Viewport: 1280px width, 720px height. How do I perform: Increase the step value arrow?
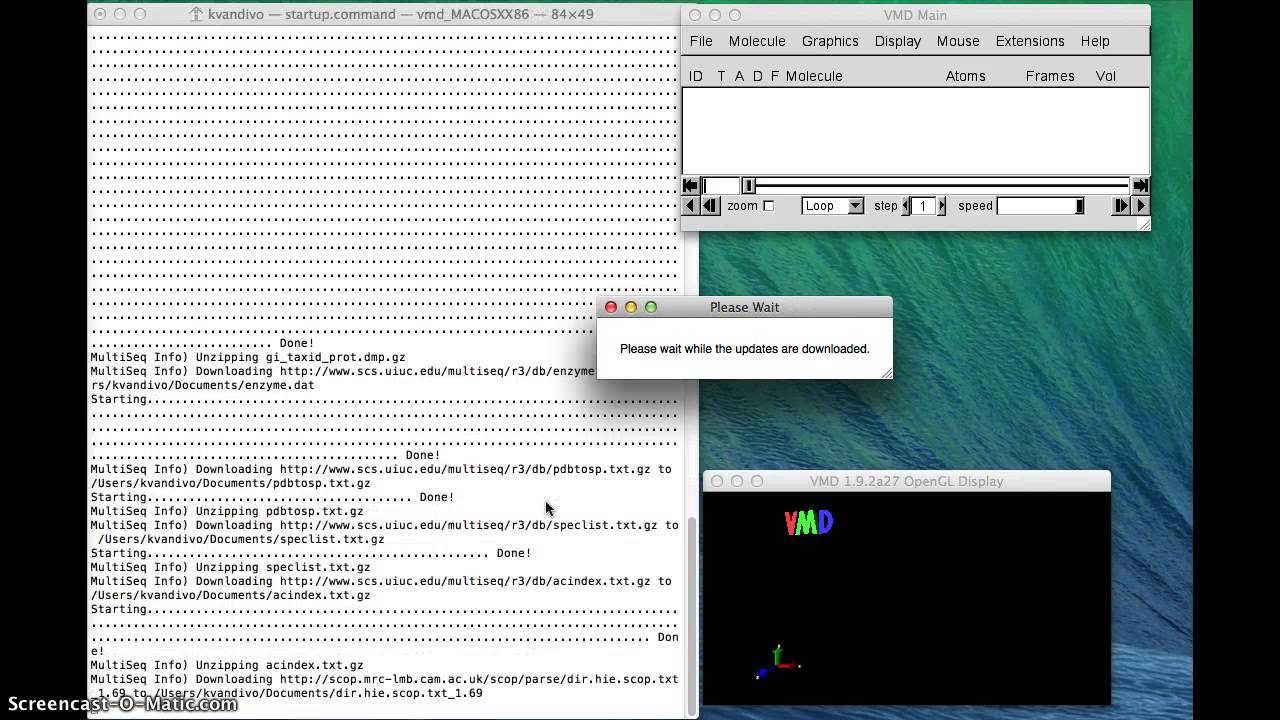[941, 206]
